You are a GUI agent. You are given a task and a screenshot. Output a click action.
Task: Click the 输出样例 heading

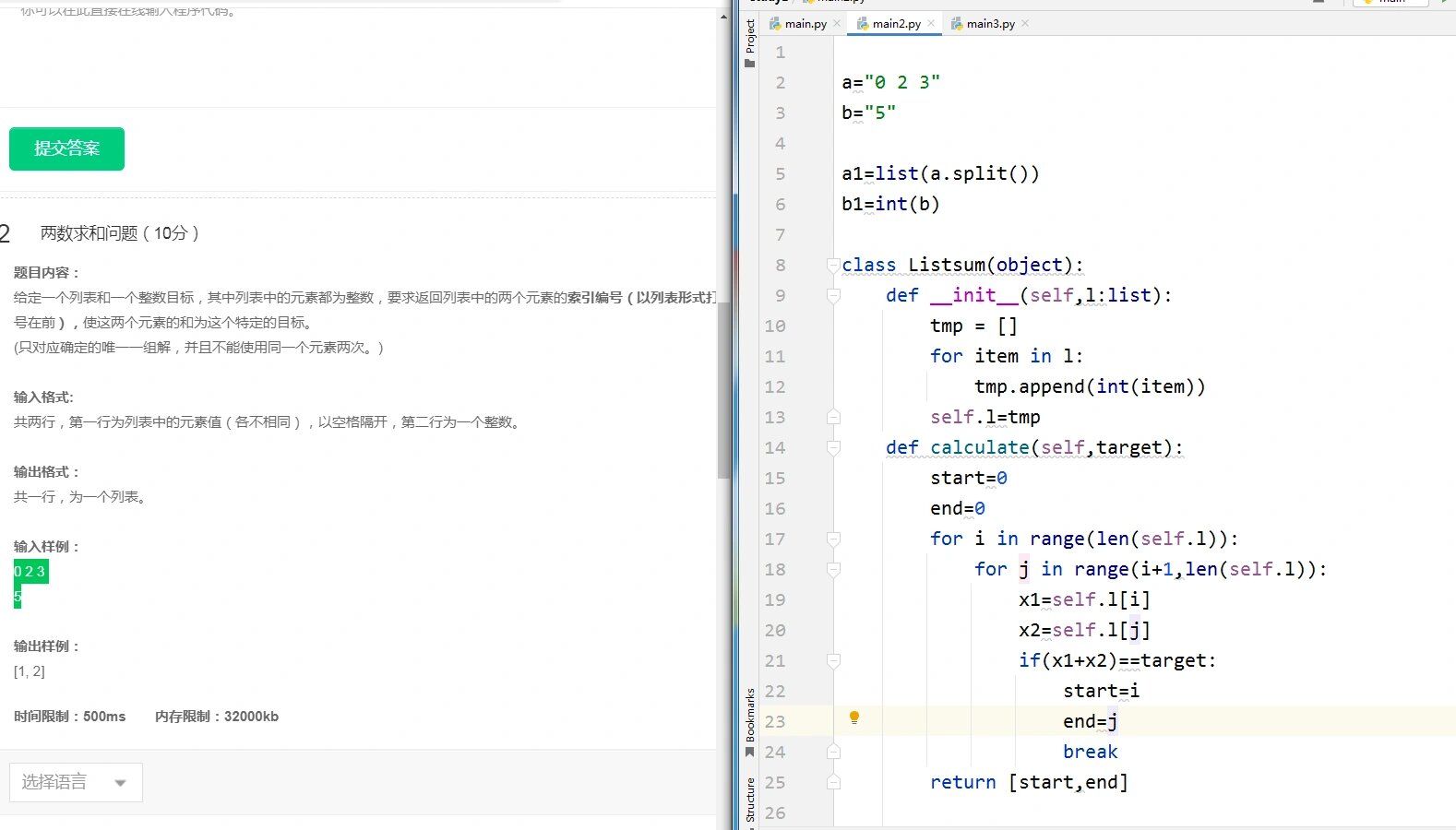(46, 646)
